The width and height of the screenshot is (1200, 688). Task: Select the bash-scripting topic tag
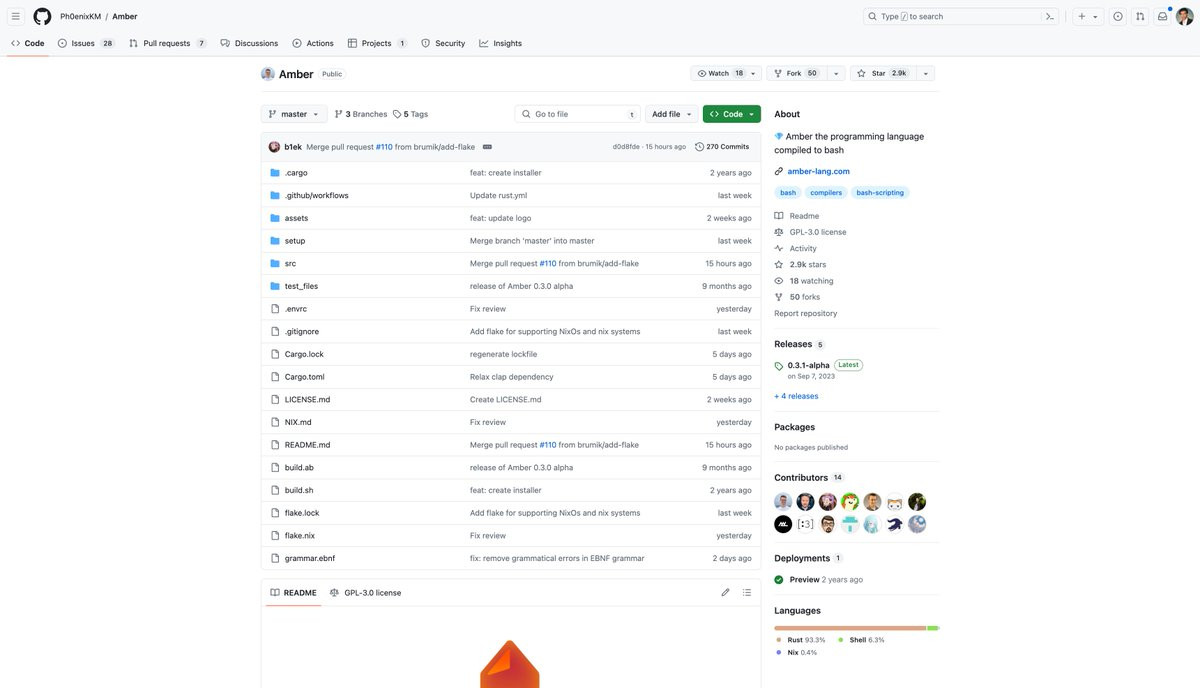[879, 192]
